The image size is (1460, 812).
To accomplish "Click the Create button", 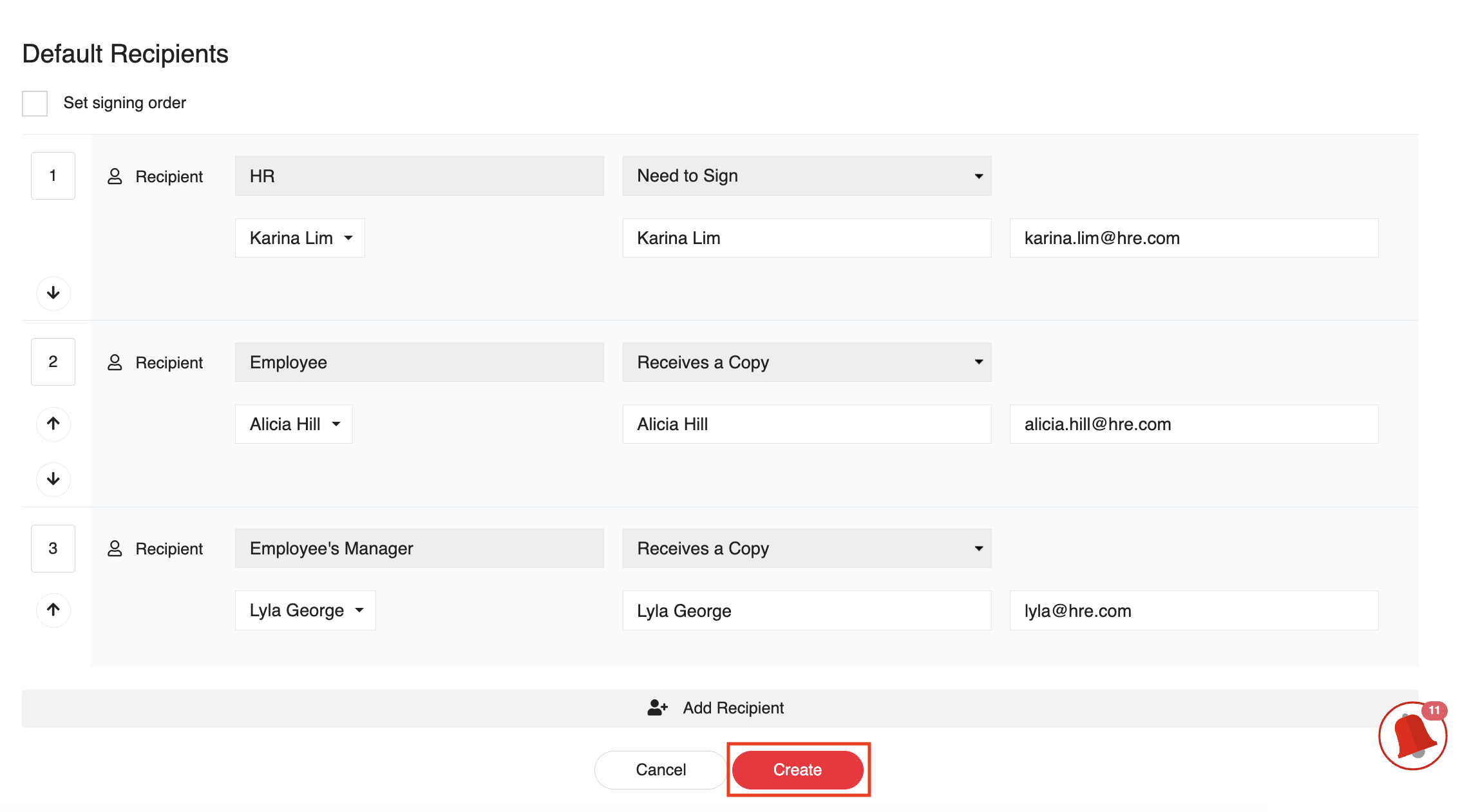I will pos(797,770).
